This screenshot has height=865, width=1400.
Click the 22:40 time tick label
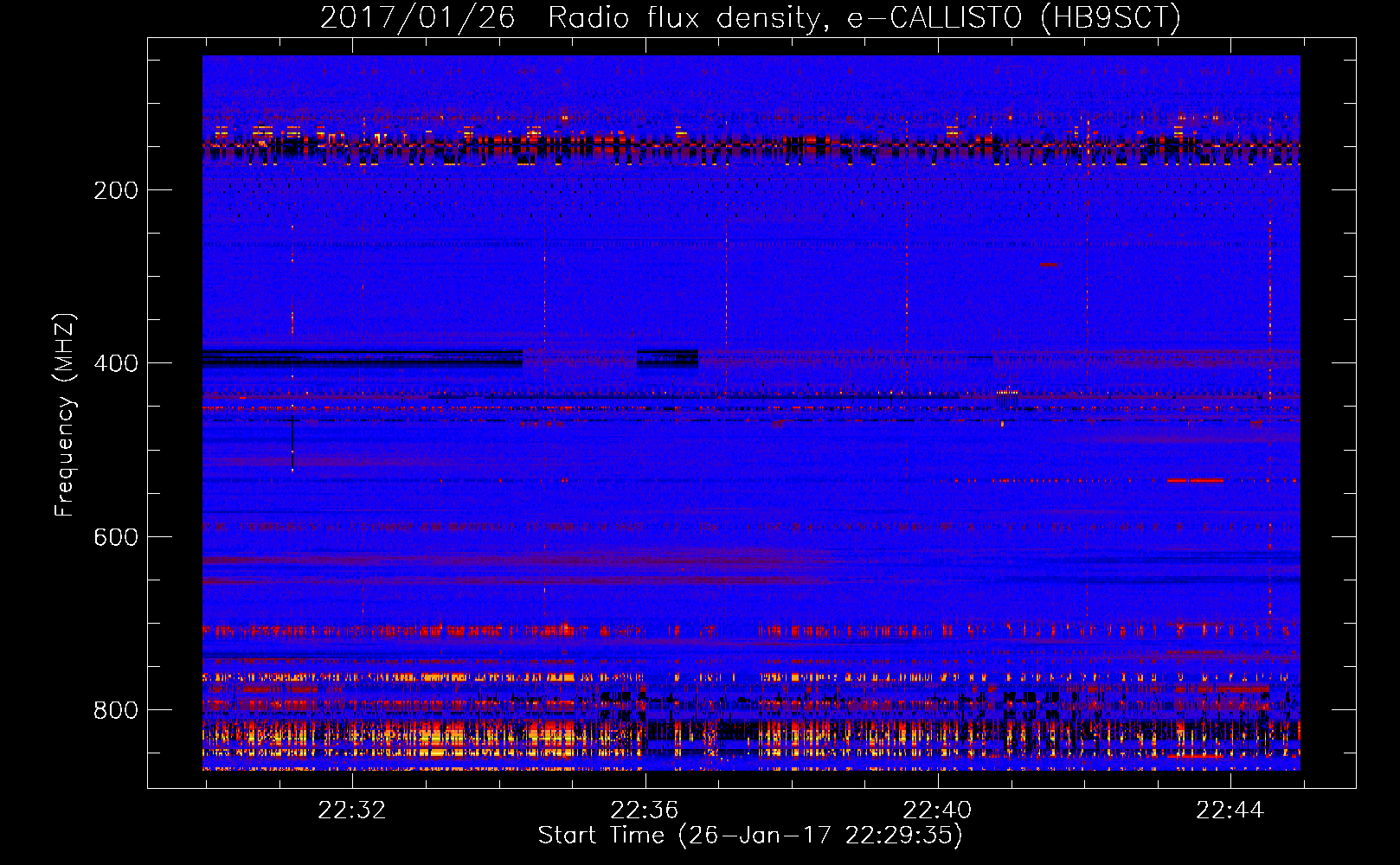[x=937, y=811]
